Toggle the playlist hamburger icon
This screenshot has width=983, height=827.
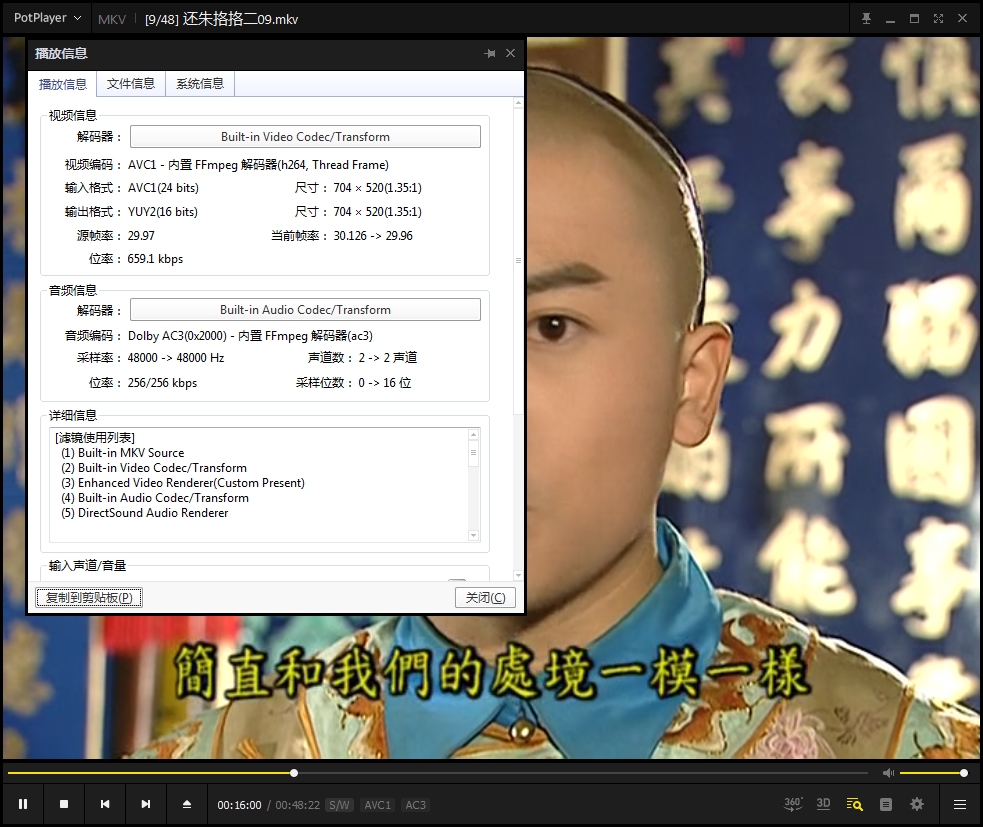click(x=960, y=804)
